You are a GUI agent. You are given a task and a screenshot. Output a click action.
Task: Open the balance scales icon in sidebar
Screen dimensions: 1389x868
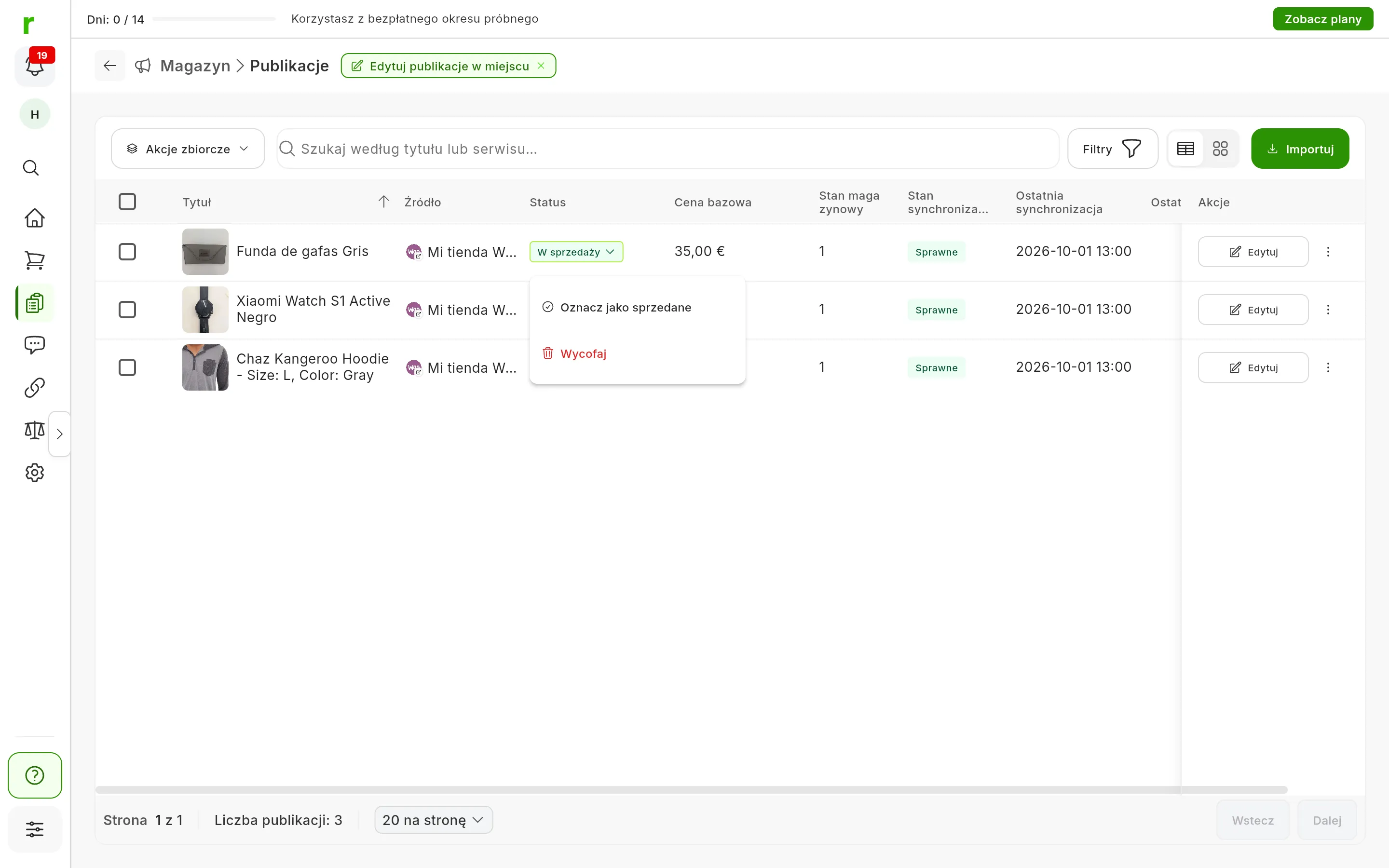pos(34,430)
